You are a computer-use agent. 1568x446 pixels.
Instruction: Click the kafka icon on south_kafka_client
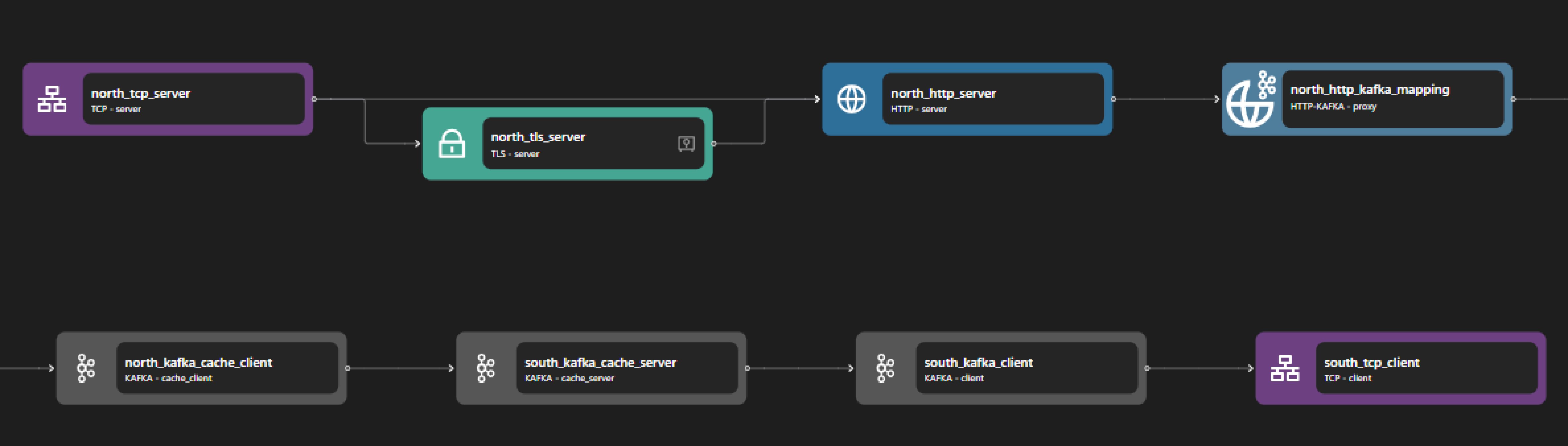point(885,368)
